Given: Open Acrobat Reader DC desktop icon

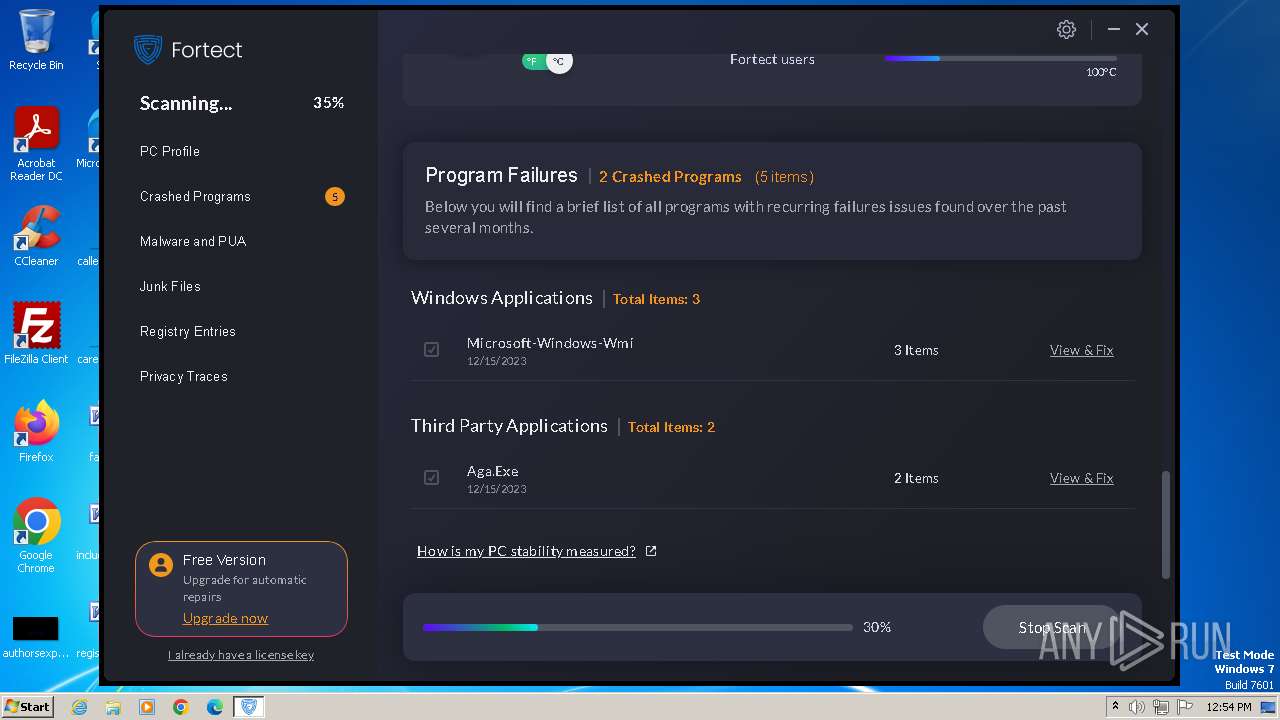Looking at the screenshot, I should 36,144.
